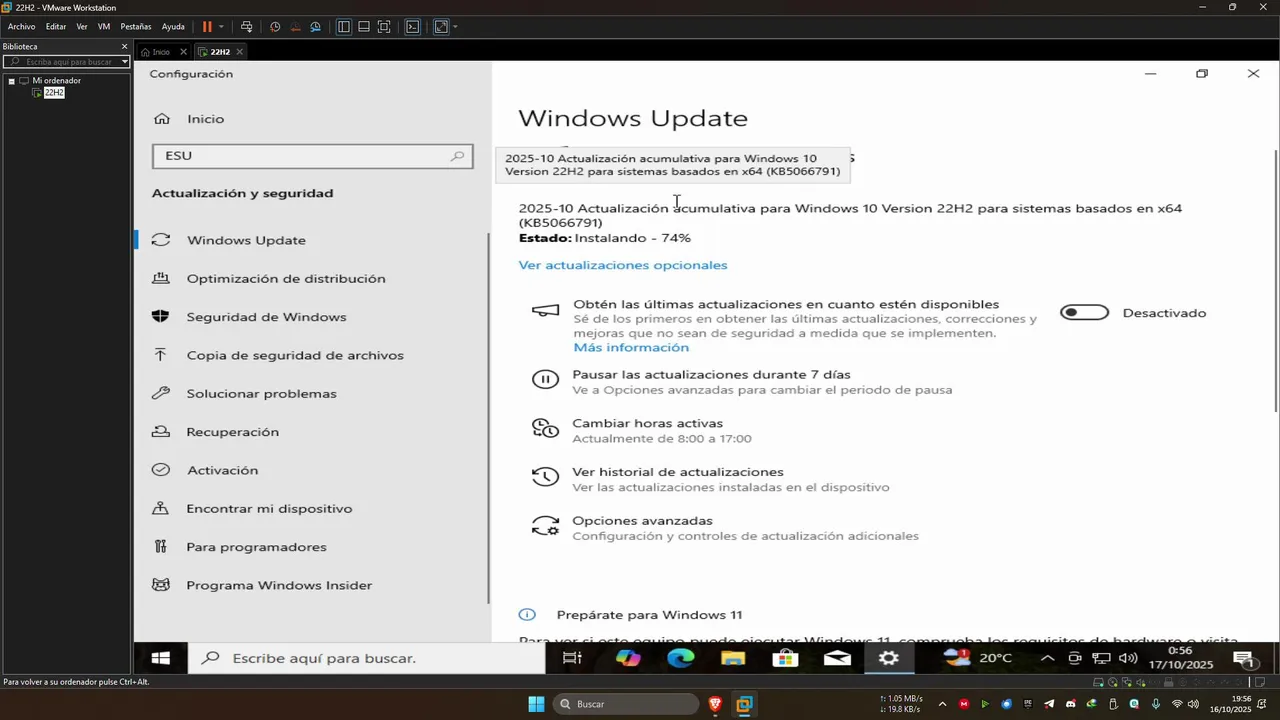Image resolution: width=1280 pixels, height=720 pixels.
Task: Revert the VM to previous snapshot
Action: tap(295, 27)
